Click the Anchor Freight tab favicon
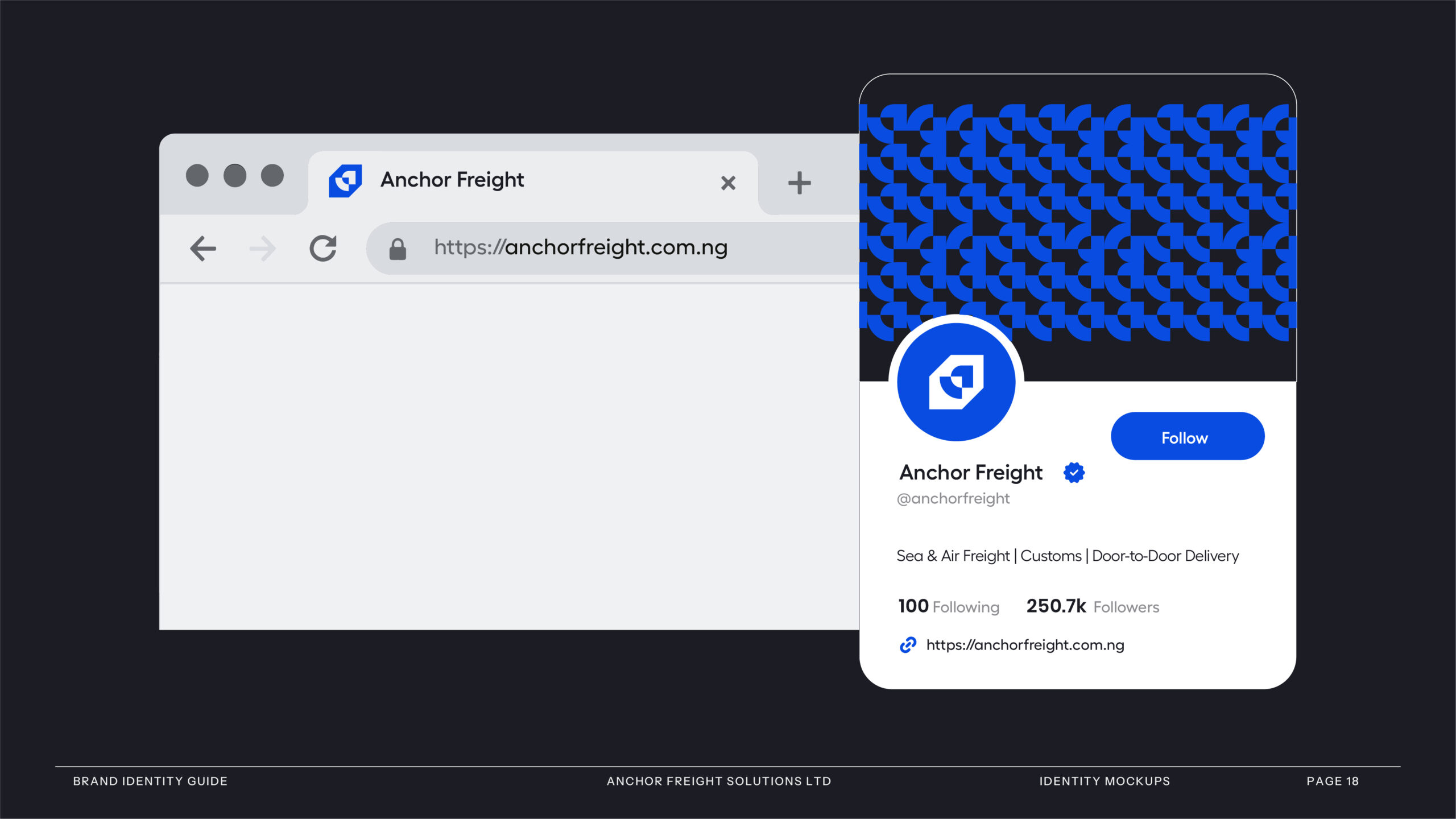Viewport: 1456px width, 819px height. click(345, 181)
